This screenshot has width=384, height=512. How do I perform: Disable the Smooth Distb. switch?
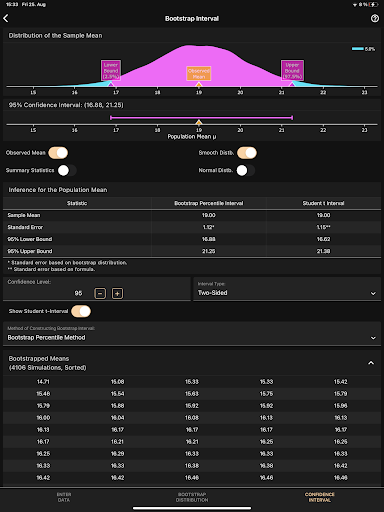point(247,153)
